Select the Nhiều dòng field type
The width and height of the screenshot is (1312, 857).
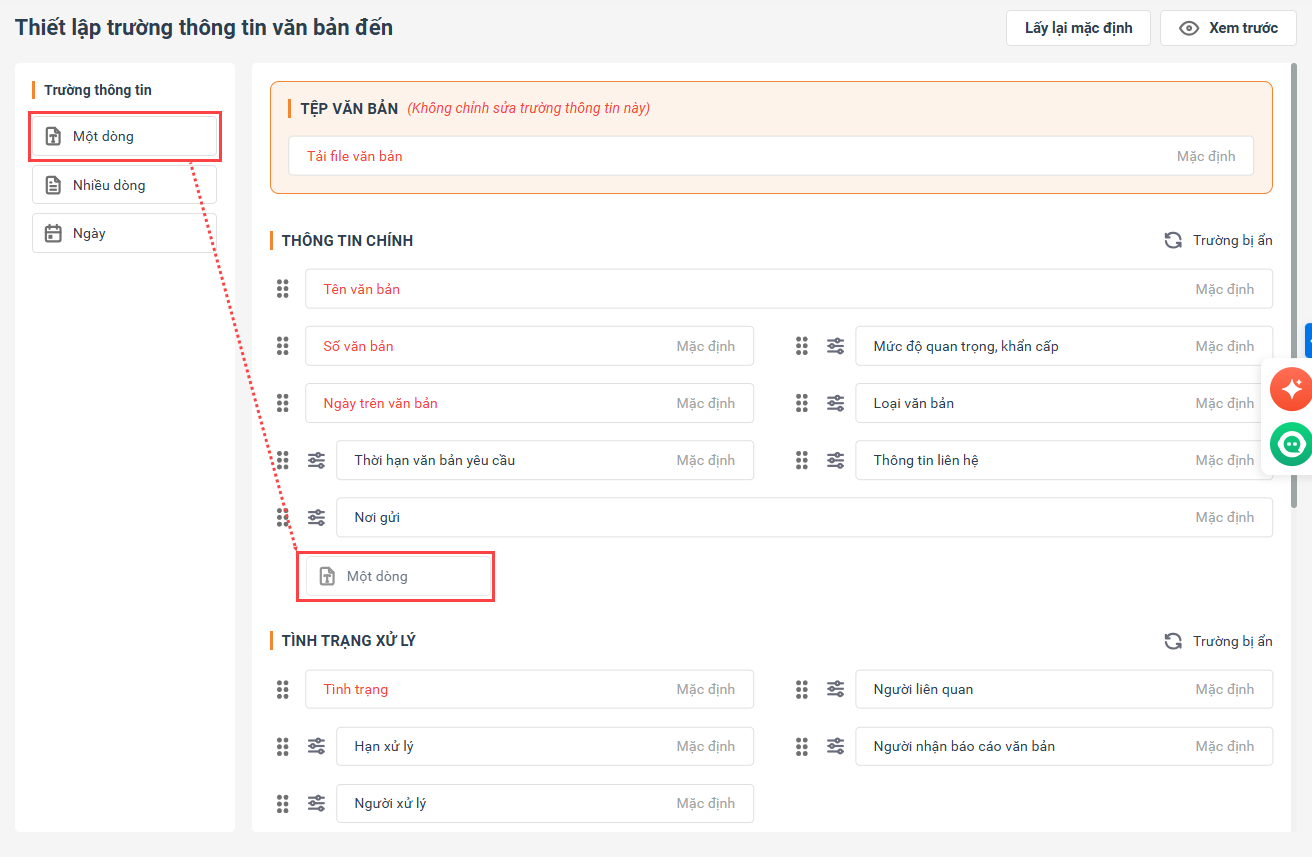[124, 185]
